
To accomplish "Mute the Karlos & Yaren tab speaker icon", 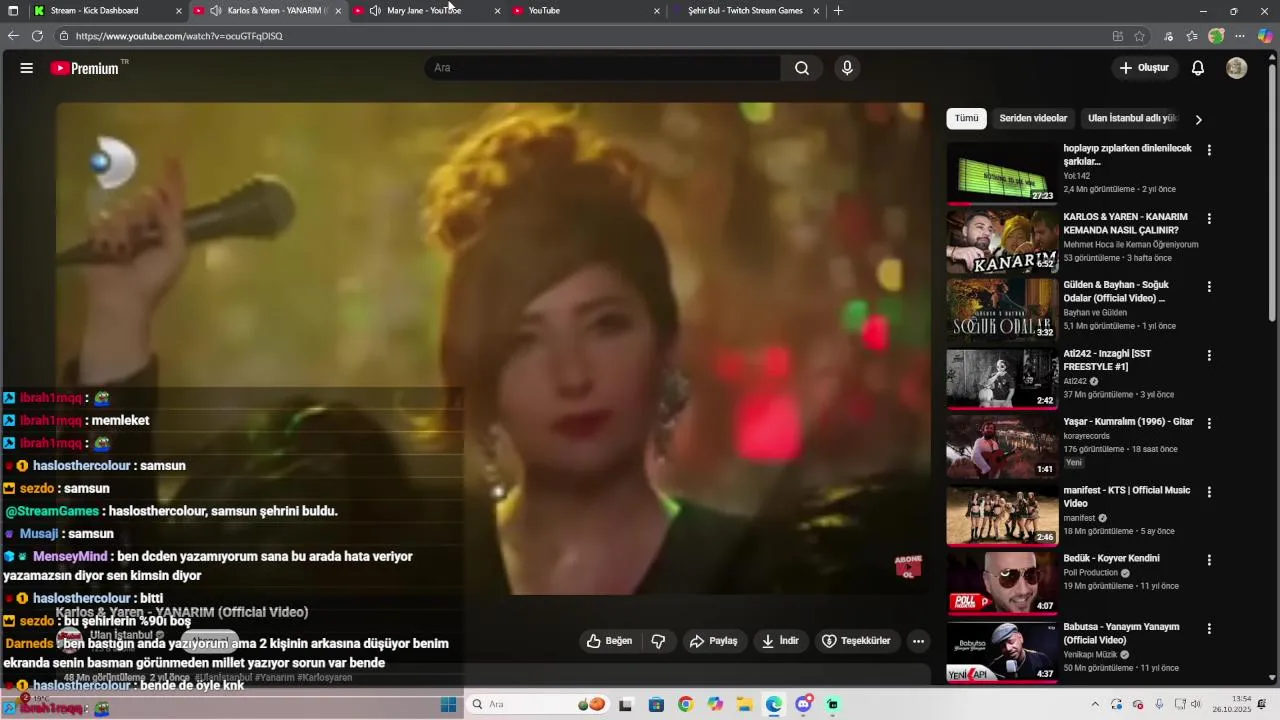I will click(215, 10).
